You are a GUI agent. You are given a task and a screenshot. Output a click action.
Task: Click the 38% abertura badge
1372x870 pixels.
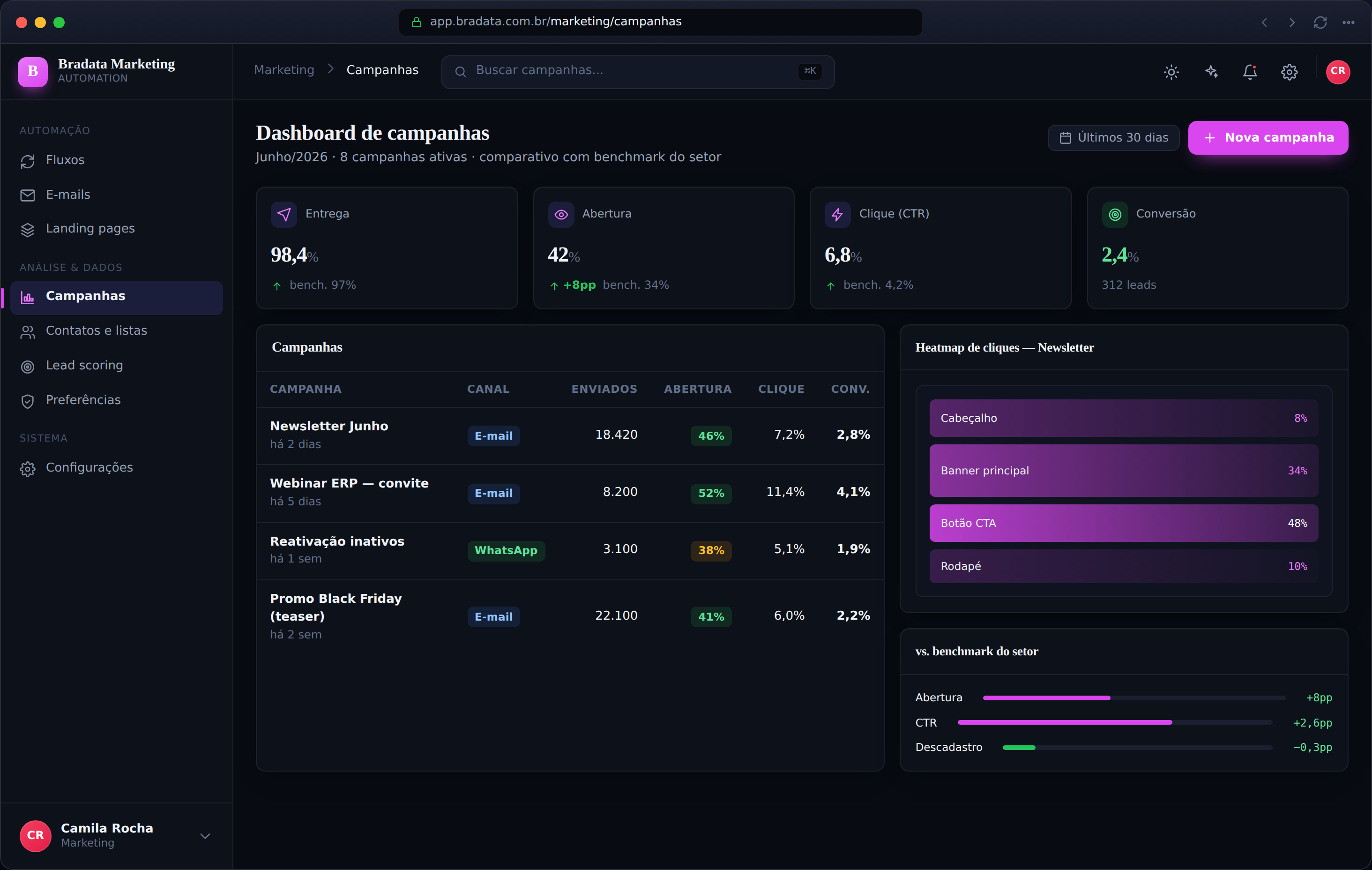coord(711,551)
